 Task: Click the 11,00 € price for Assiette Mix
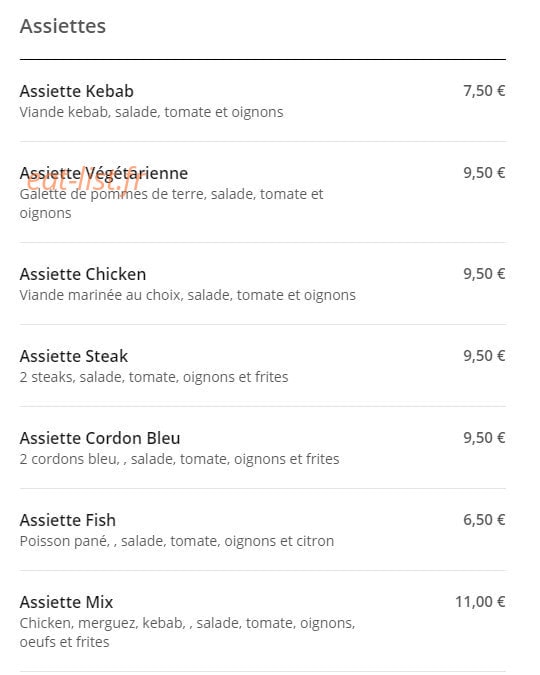(480, 601)
